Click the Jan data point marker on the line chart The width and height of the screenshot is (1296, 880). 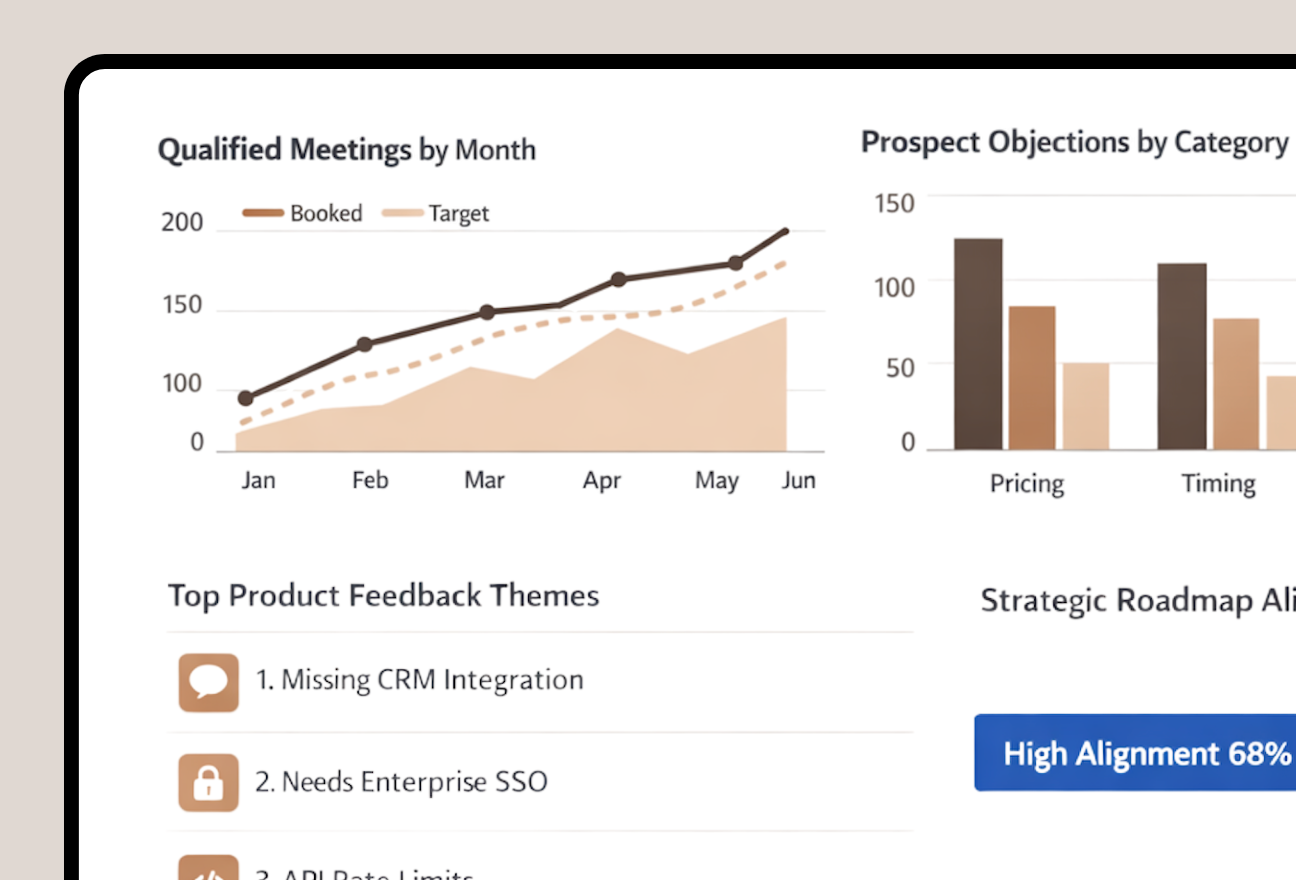click(x=246, y=397)
